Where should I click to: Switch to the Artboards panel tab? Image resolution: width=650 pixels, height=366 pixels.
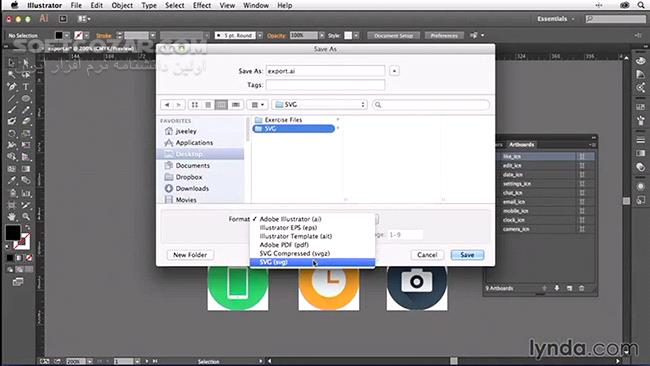[x=521, y=145]
